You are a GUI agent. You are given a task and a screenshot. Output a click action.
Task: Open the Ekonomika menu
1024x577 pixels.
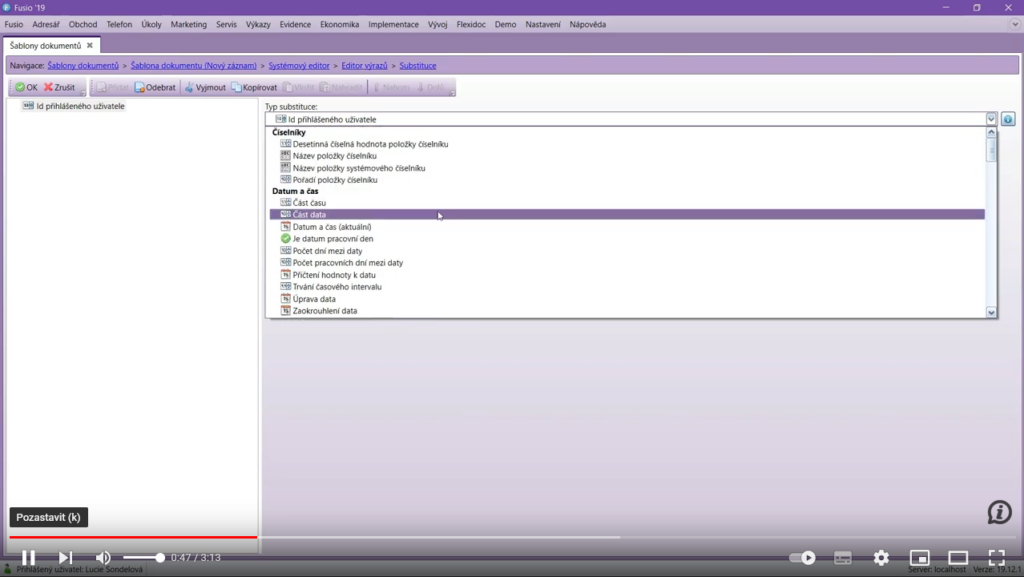click(x=340, y=24)
